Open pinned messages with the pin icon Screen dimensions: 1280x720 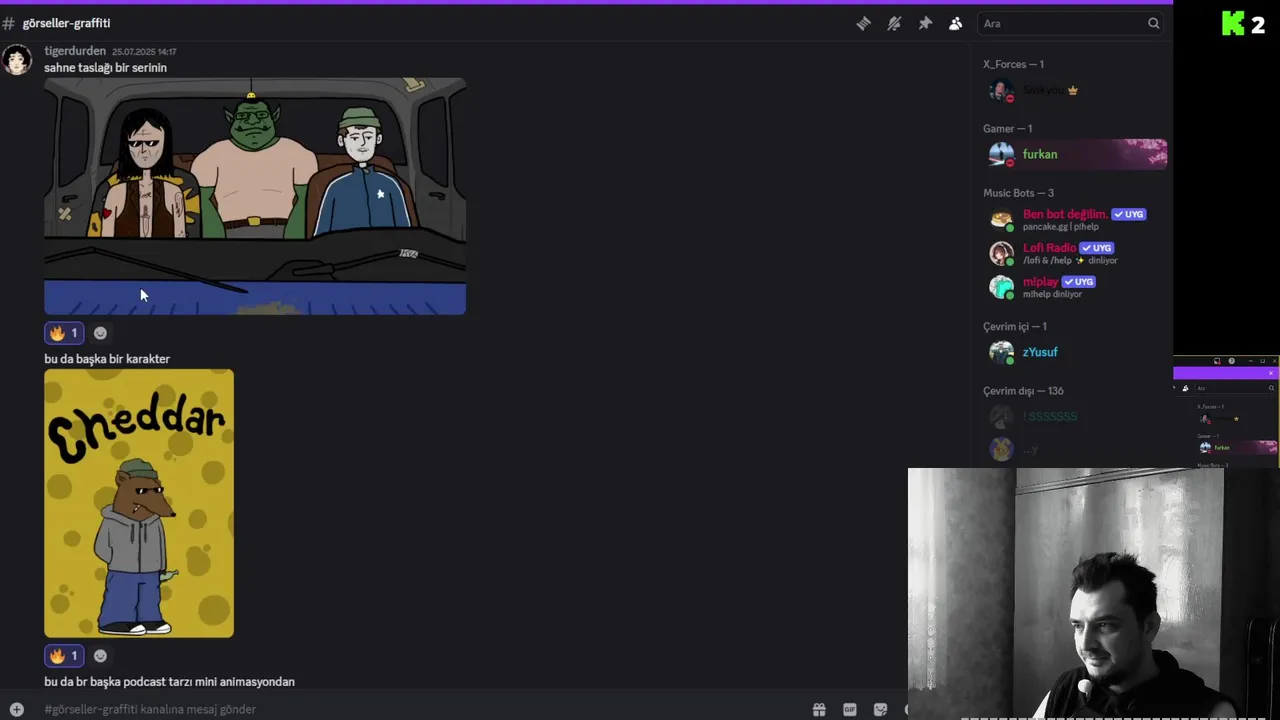tap(925, 23)
